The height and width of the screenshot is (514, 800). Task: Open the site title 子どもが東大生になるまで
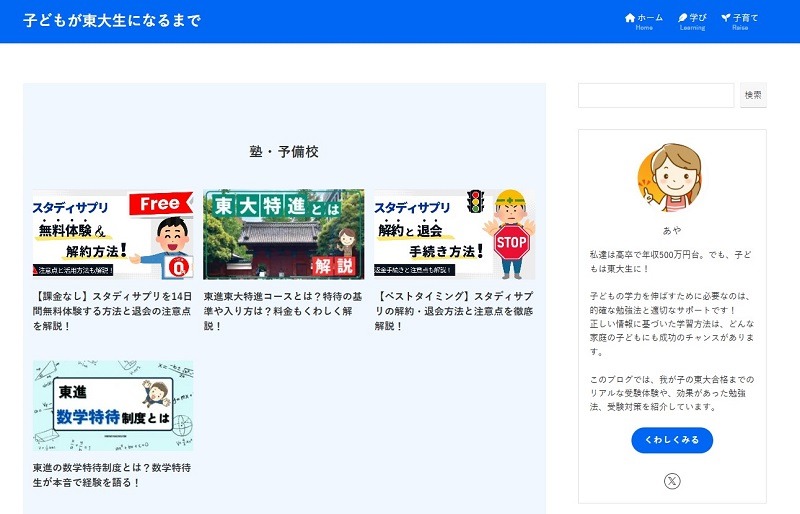click(x=112, y=20)
